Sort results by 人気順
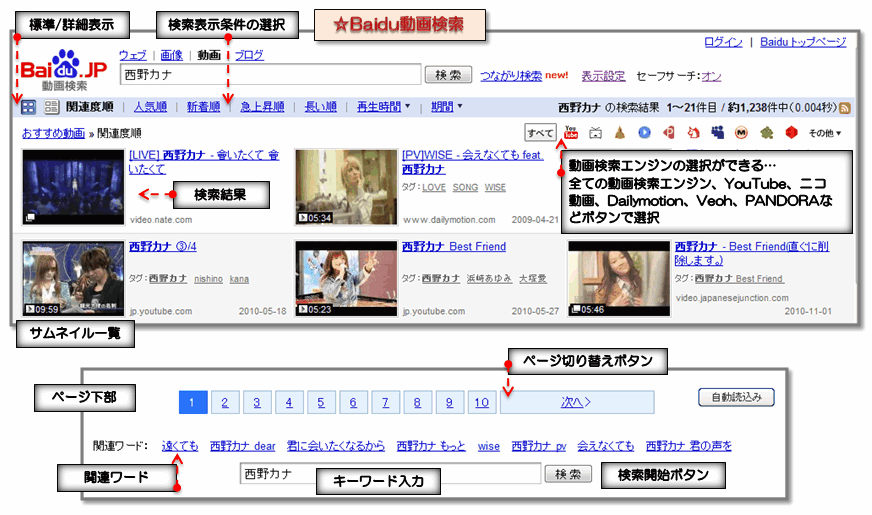Screen dimensions: 872x515 150,107
